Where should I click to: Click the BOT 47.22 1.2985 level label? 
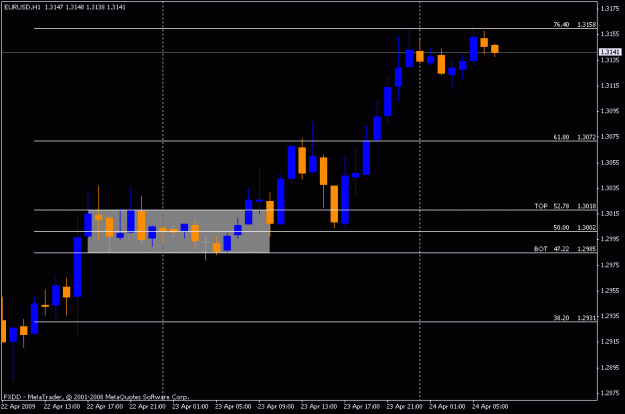click(565, 249)
